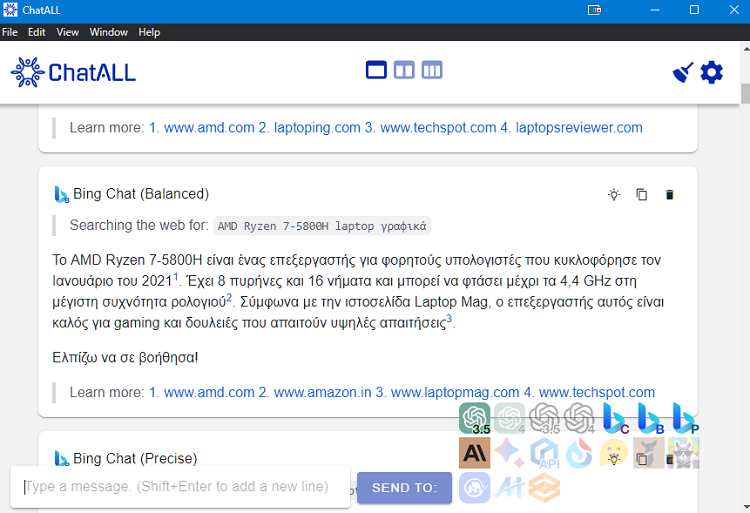
Task: Toggle the Bing Chat Precise bot
Action: pos(684,418)
